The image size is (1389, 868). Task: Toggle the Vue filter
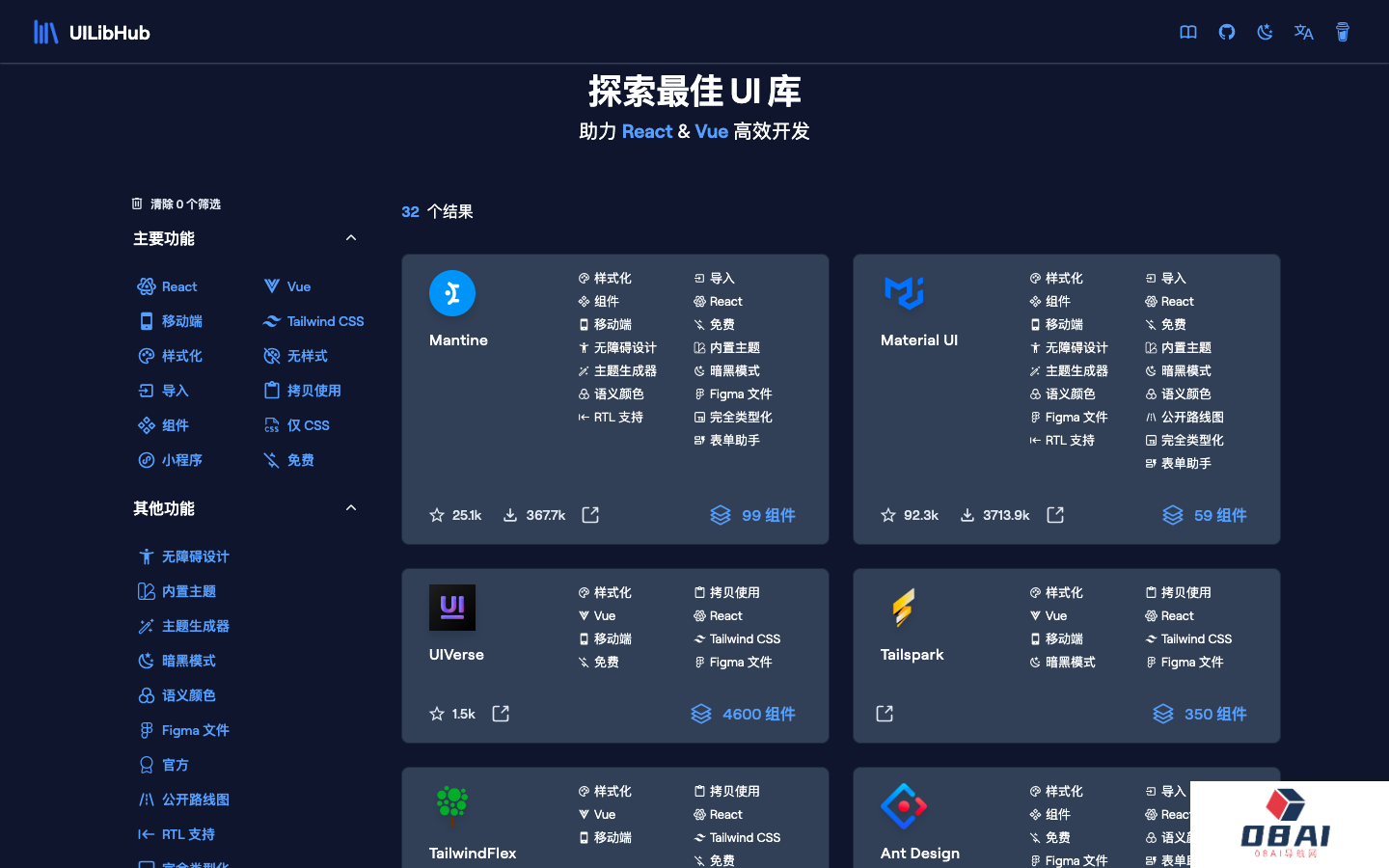(286, 286)
